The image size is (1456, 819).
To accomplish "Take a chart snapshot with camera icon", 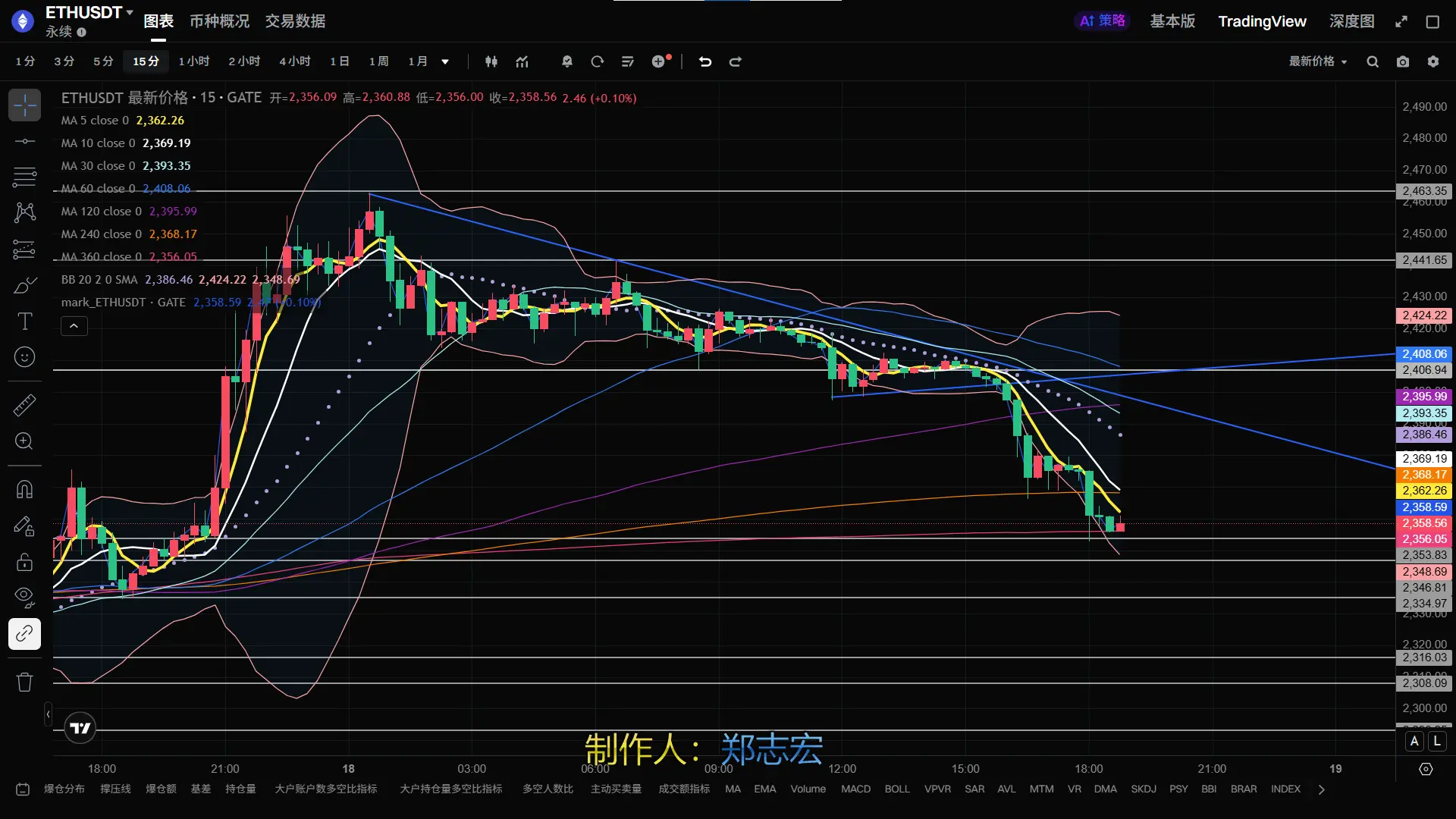I will click(x=1403, y=61).
